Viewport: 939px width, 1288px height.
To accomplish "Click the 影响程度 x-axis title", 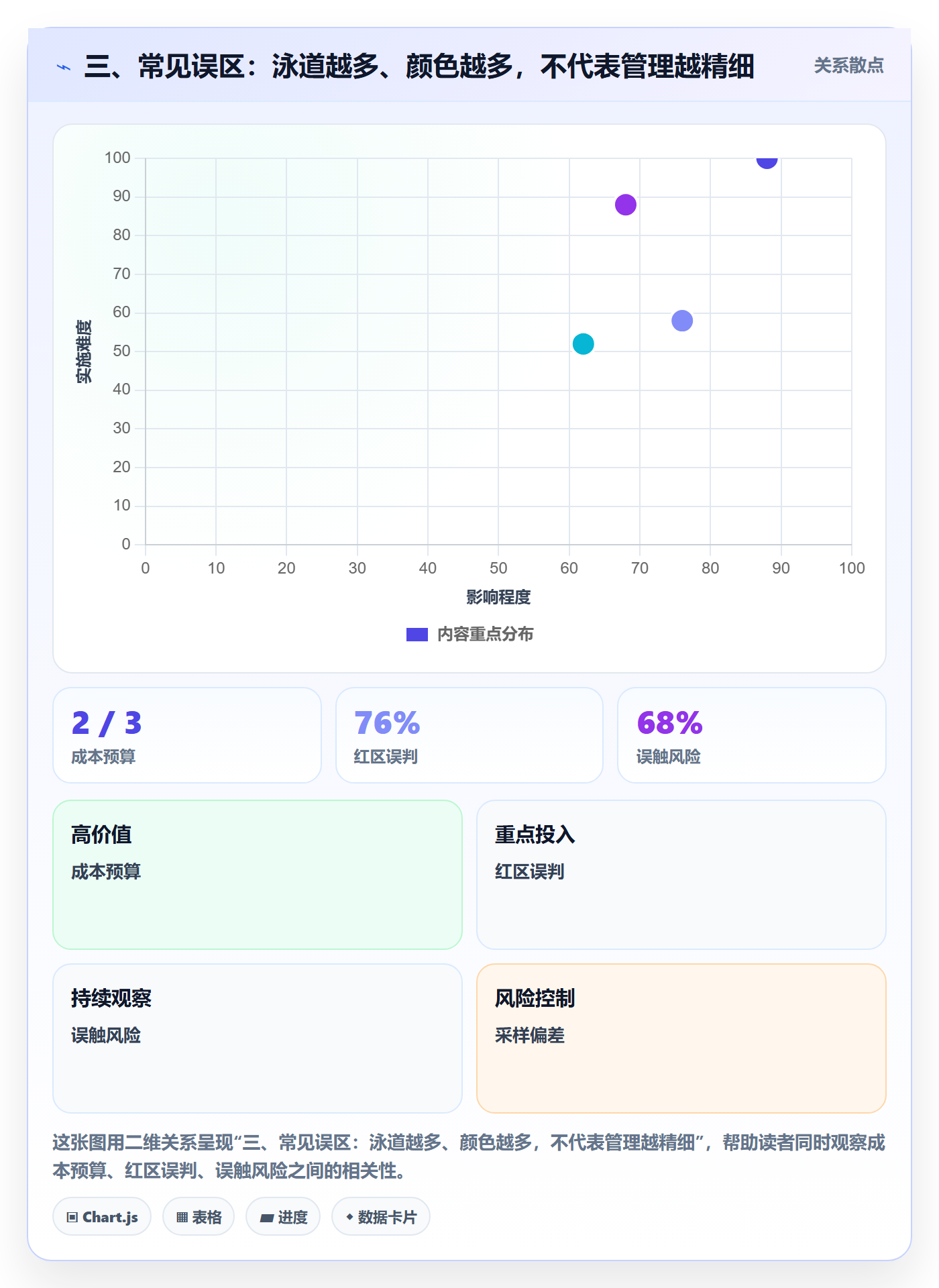I will click(498, 597).
